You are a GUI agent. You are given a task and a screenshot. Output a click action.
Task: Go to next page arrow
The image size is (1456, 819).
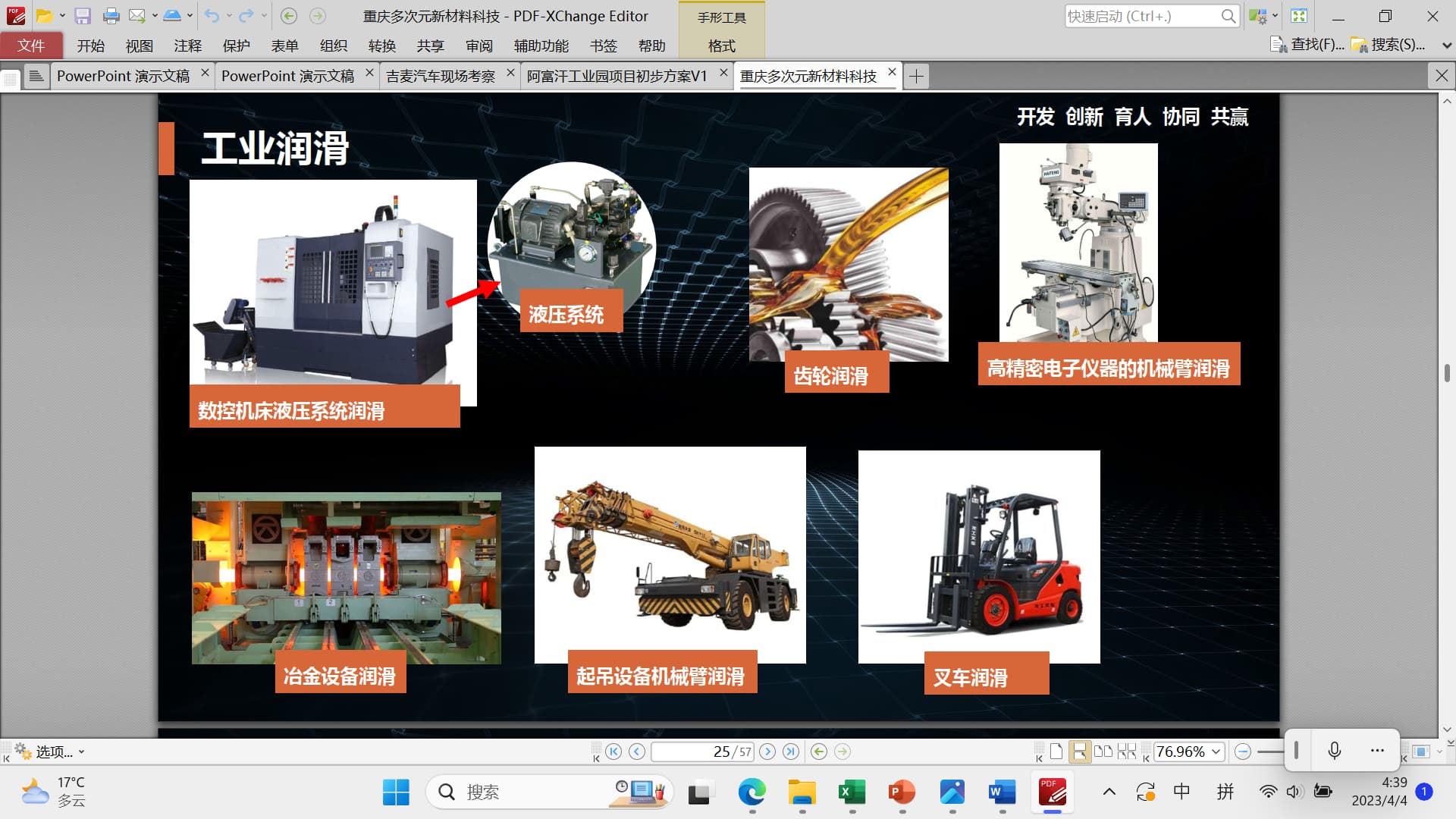[x=767, y=752]
